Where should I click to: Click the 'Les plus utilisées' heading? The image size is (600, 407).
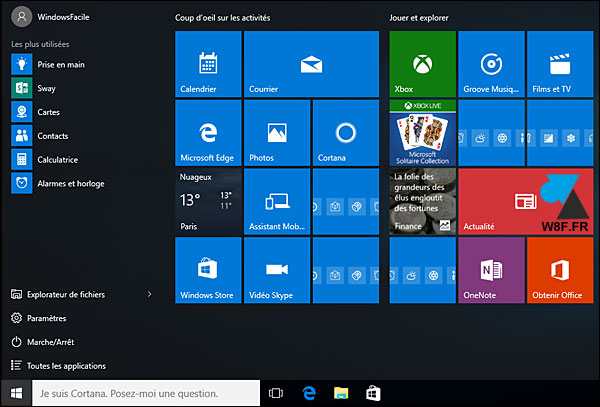click(40, 44)
